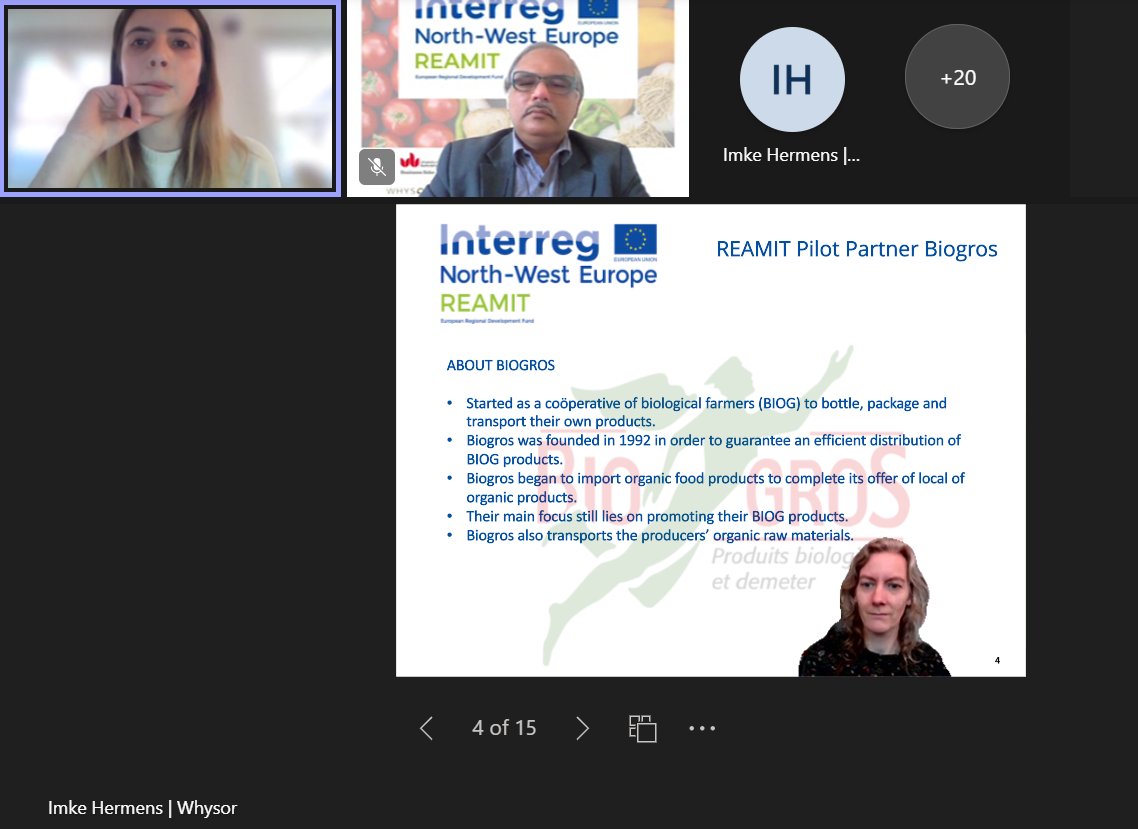Screen dimensions: 1138x829
Task: Open the three-dots more options menu
Action: pos(702,728)
